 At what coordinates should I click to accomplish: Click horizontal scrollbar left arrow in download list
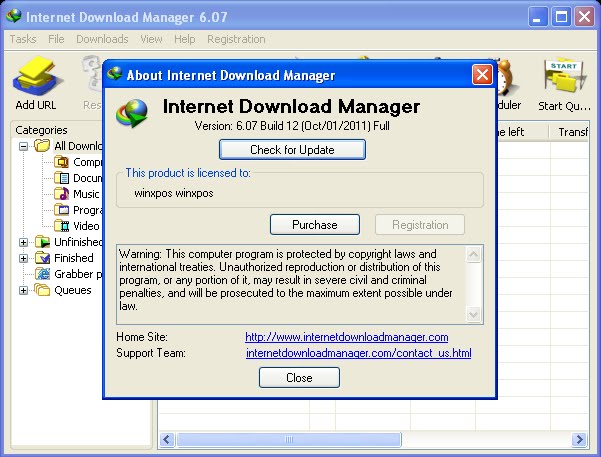click(167, 439)
